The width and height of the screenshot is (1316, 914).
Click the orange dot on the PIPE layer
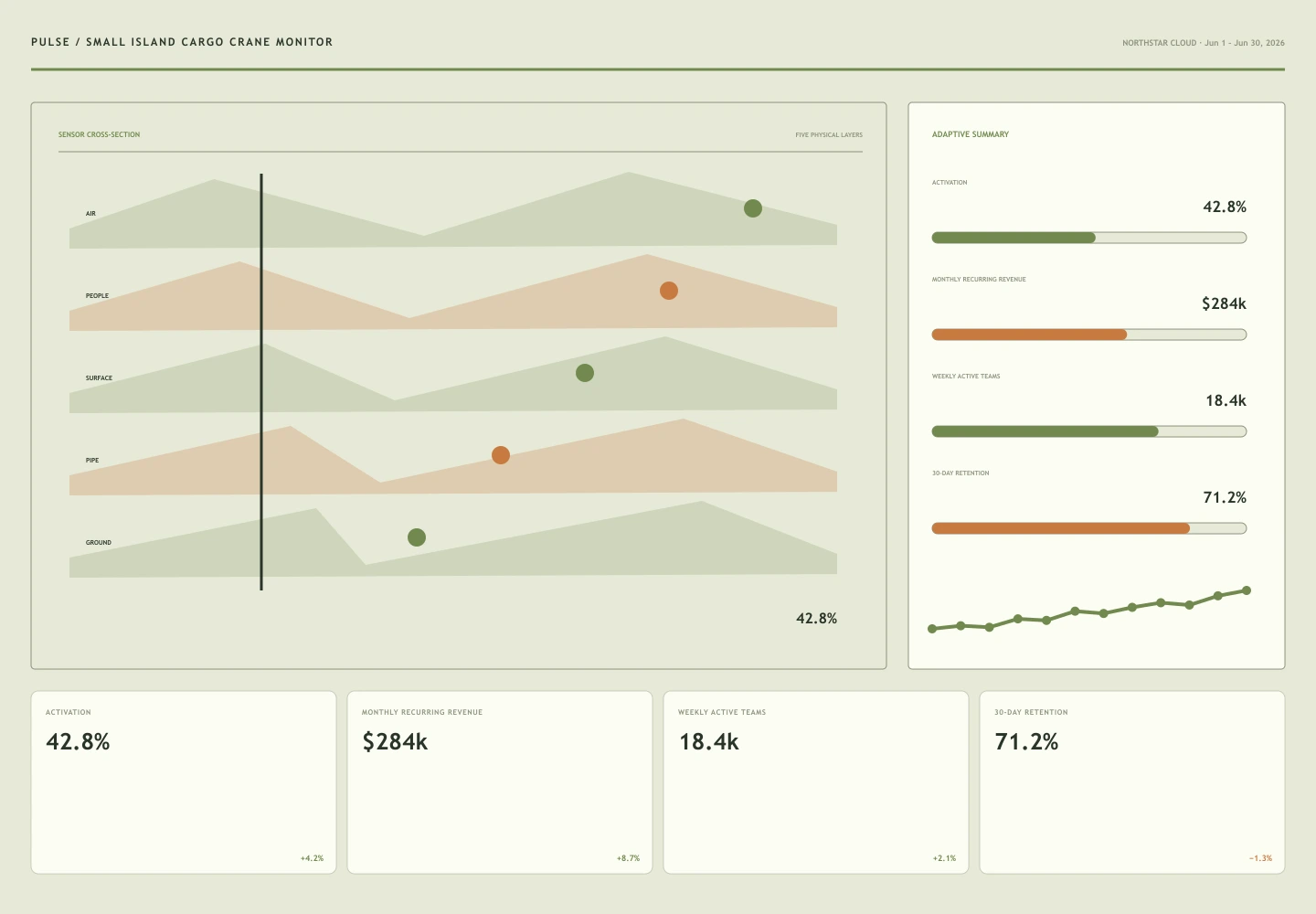[501, 455]
